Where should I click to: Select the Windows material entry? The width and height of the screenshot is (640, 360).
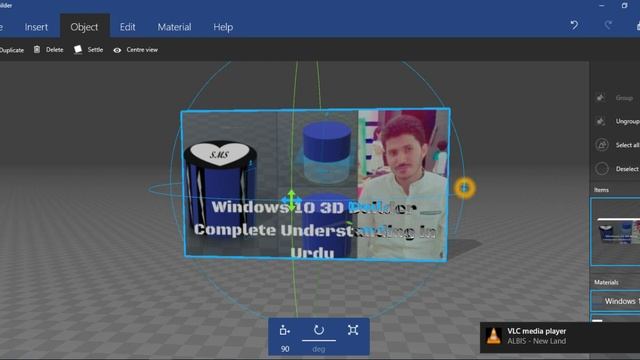click(616, 301)
